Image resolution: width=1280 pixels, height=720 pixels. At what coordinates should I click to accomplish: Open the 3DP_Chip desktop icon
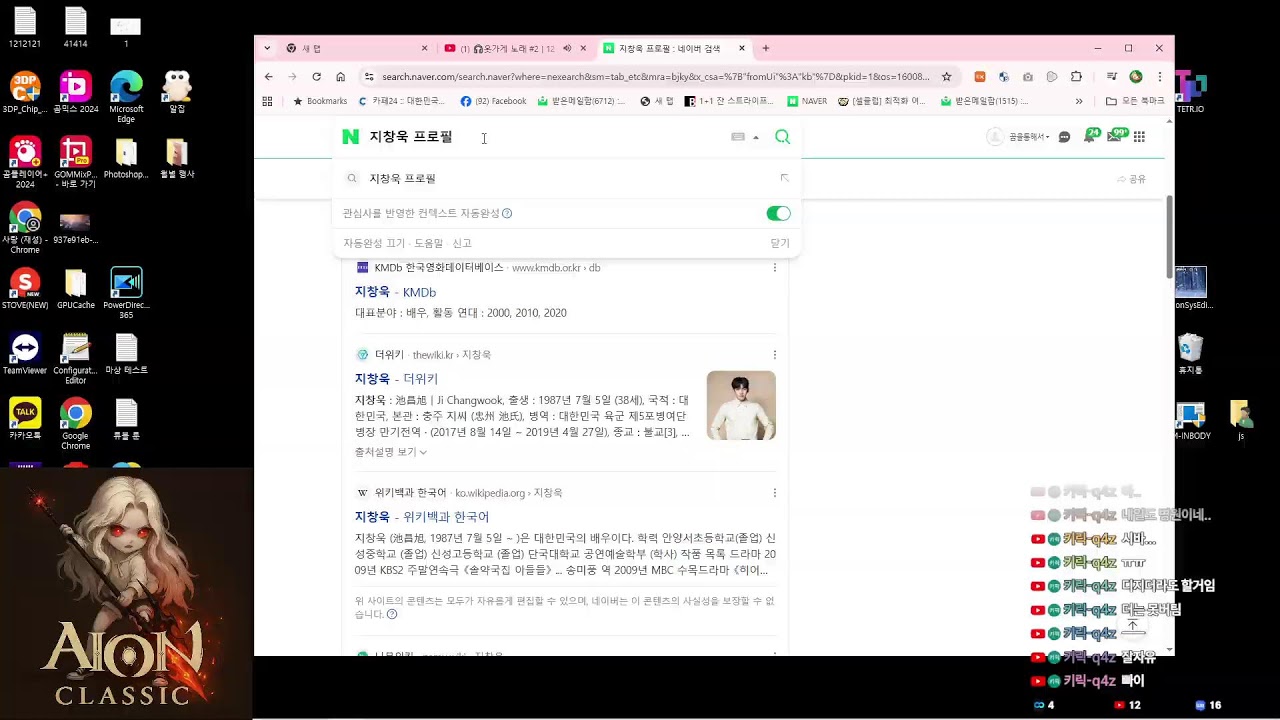coord(25,93)
